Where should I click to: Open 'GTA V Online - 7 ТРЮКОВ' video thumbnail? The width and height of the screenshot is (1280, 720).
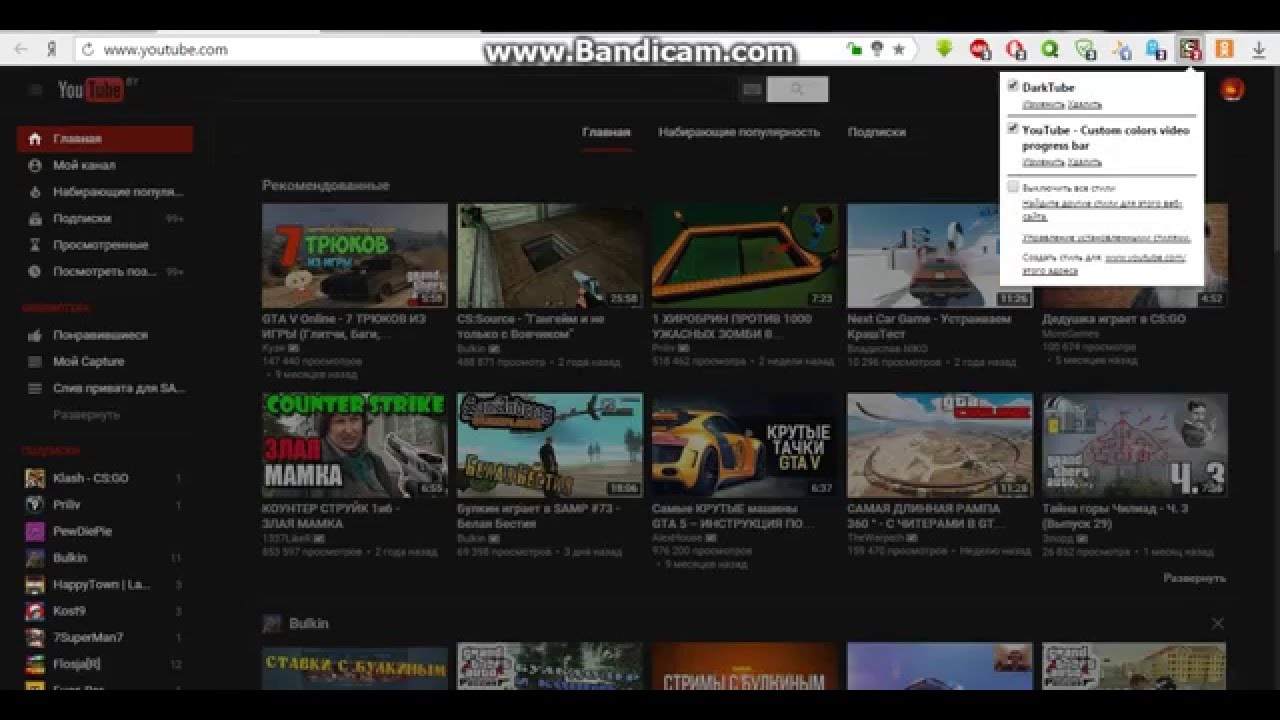tap(355, 256)
